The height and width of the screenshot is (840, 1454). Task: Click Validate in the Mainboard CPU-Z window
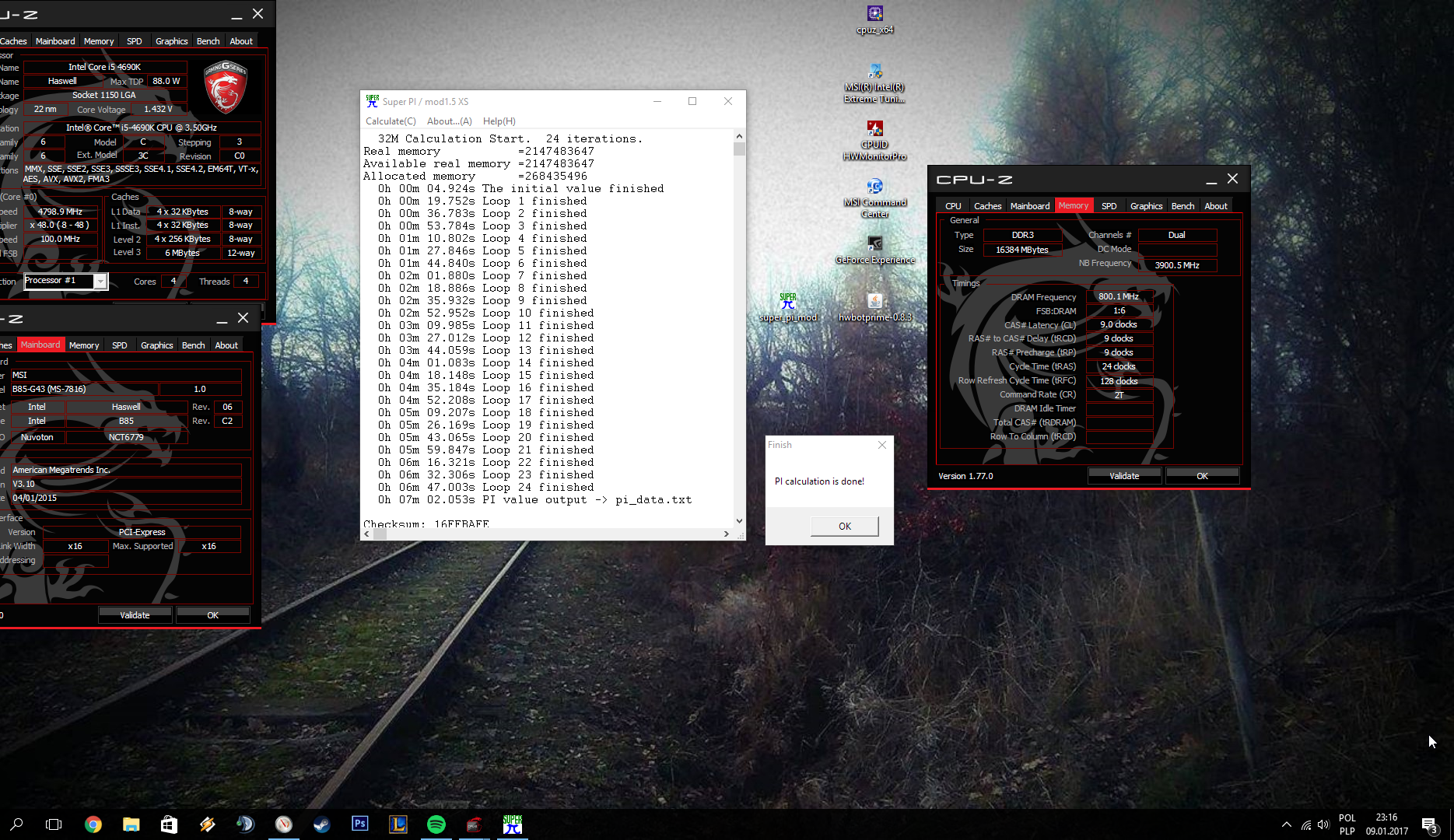coord(135,615)
